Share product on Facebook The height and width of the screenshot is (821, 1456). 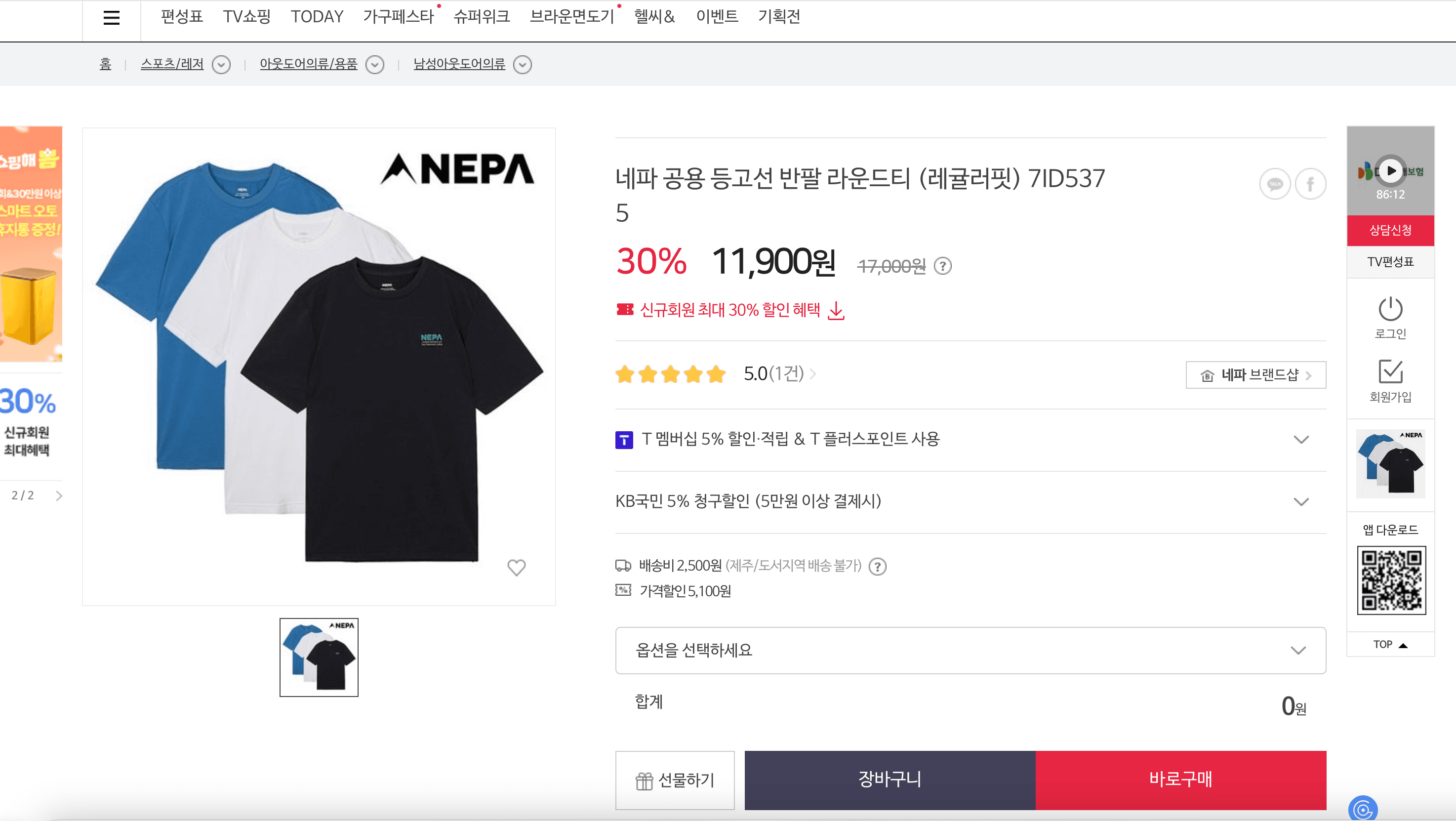point(1310,184)
